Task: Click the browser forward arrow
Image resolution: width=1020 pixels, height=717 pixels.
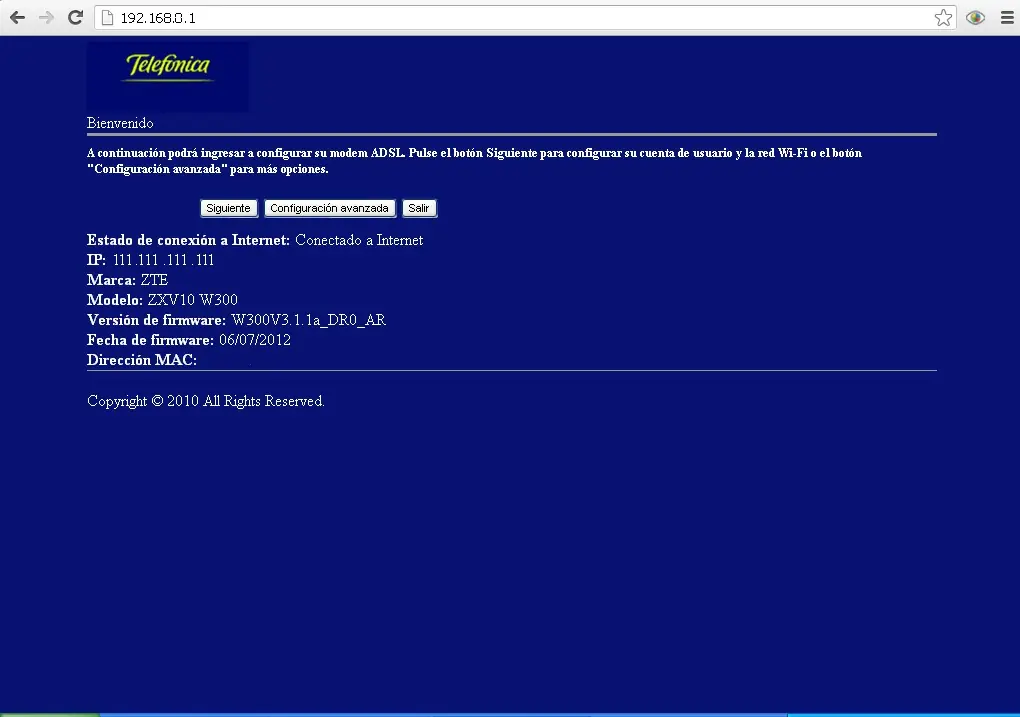Action: (x=46, y=18)
